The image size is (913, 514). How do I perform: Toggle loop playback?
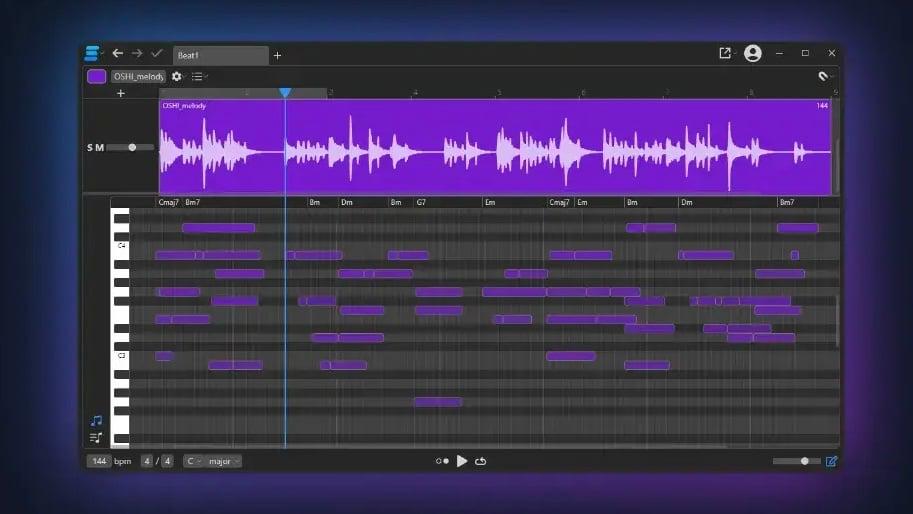click(480, 461)
